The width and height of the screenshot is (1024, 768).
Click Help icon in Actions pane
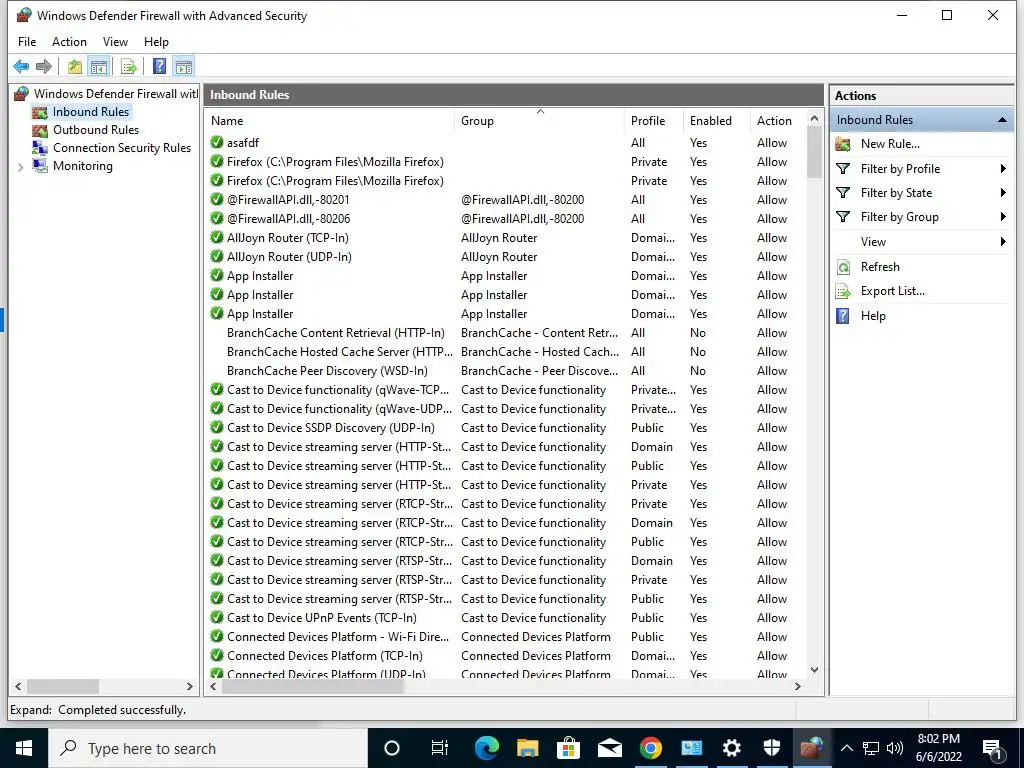tap(843, 316)
